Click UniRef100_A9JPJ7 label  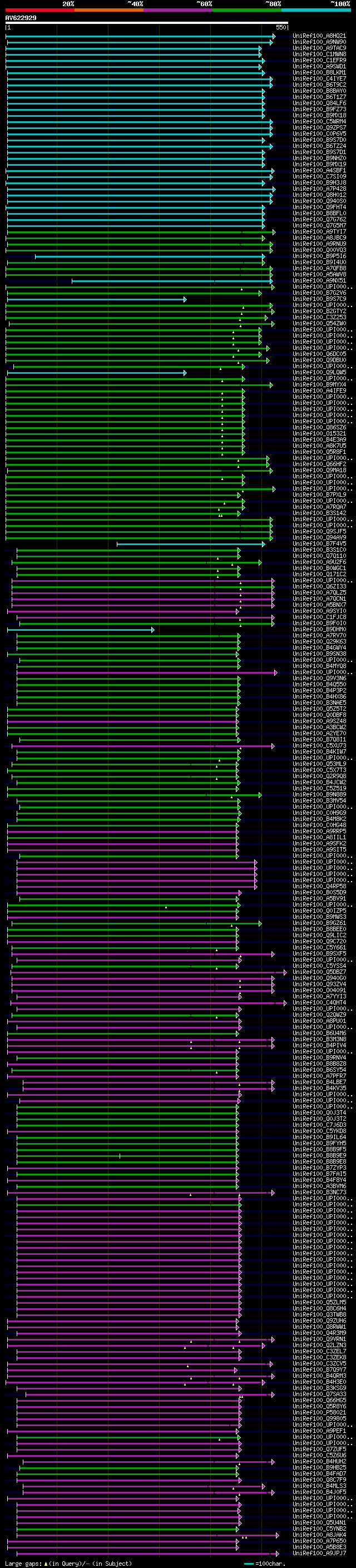pyautogui.click(x=319, y=1554)
